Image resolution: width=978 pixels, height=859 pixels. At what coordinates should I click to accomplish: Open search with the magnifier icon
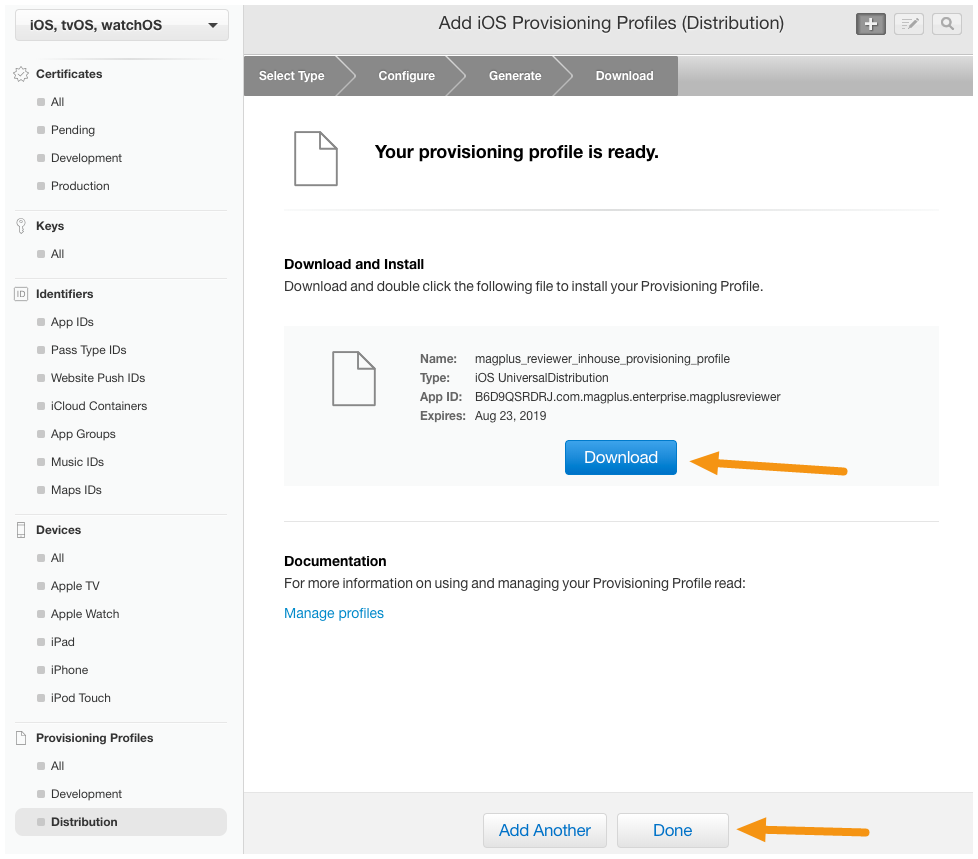[x=947, y=24]
